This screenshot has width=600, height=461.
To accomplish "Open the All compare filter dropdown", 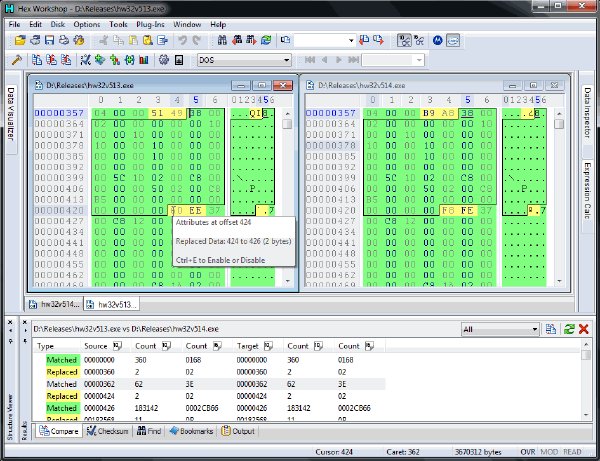I will [x=535, y=329].
